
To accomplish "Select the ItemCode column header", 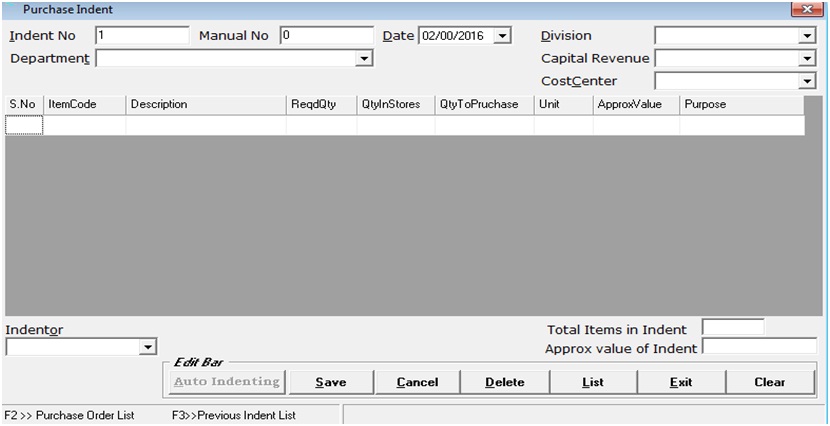I will (x=84, y=104).
